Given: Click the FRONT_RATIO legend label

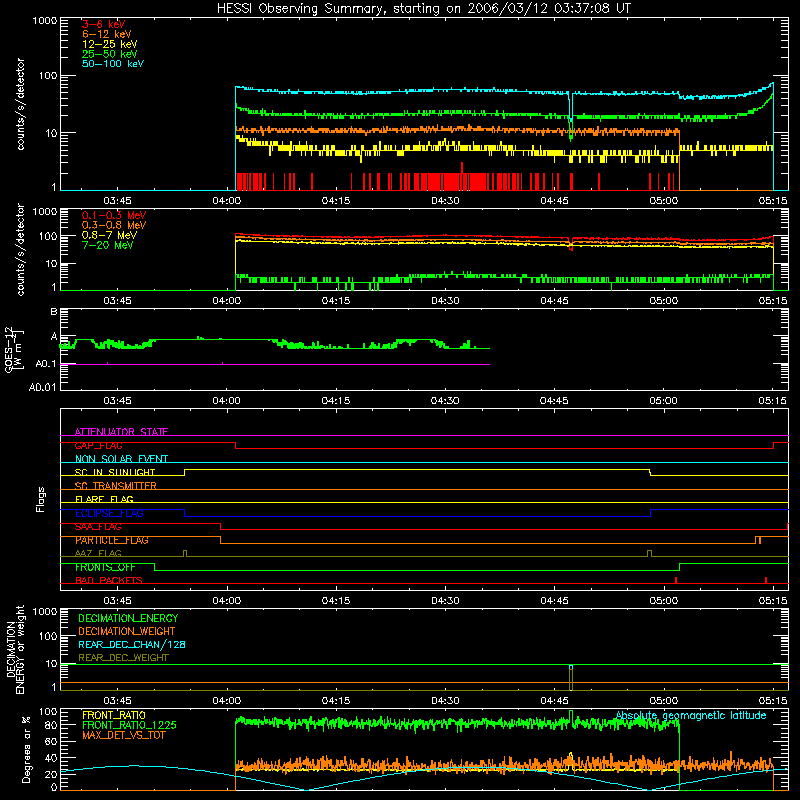Looking at the screenshot, I should click(114, 716).
